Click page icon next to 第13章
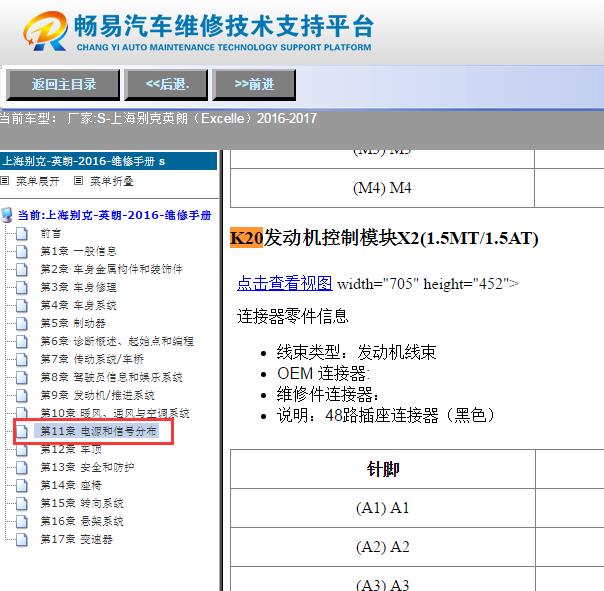This screenshot has width=604, height=591. click(x=22, y=467)
